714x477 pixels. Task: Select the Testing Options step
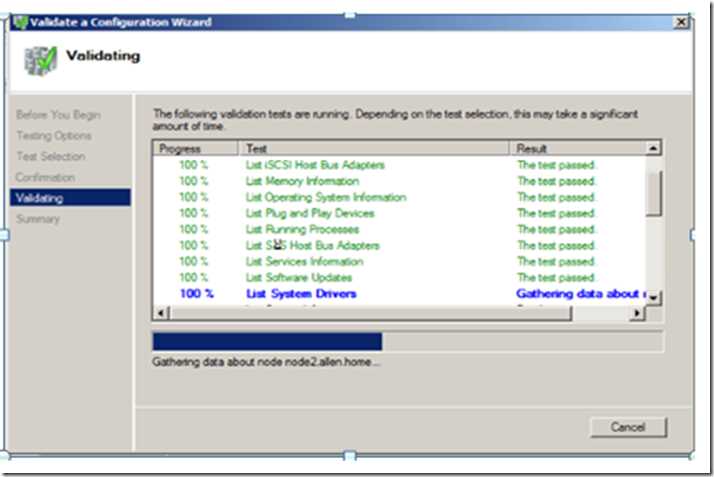click(54, 136)
